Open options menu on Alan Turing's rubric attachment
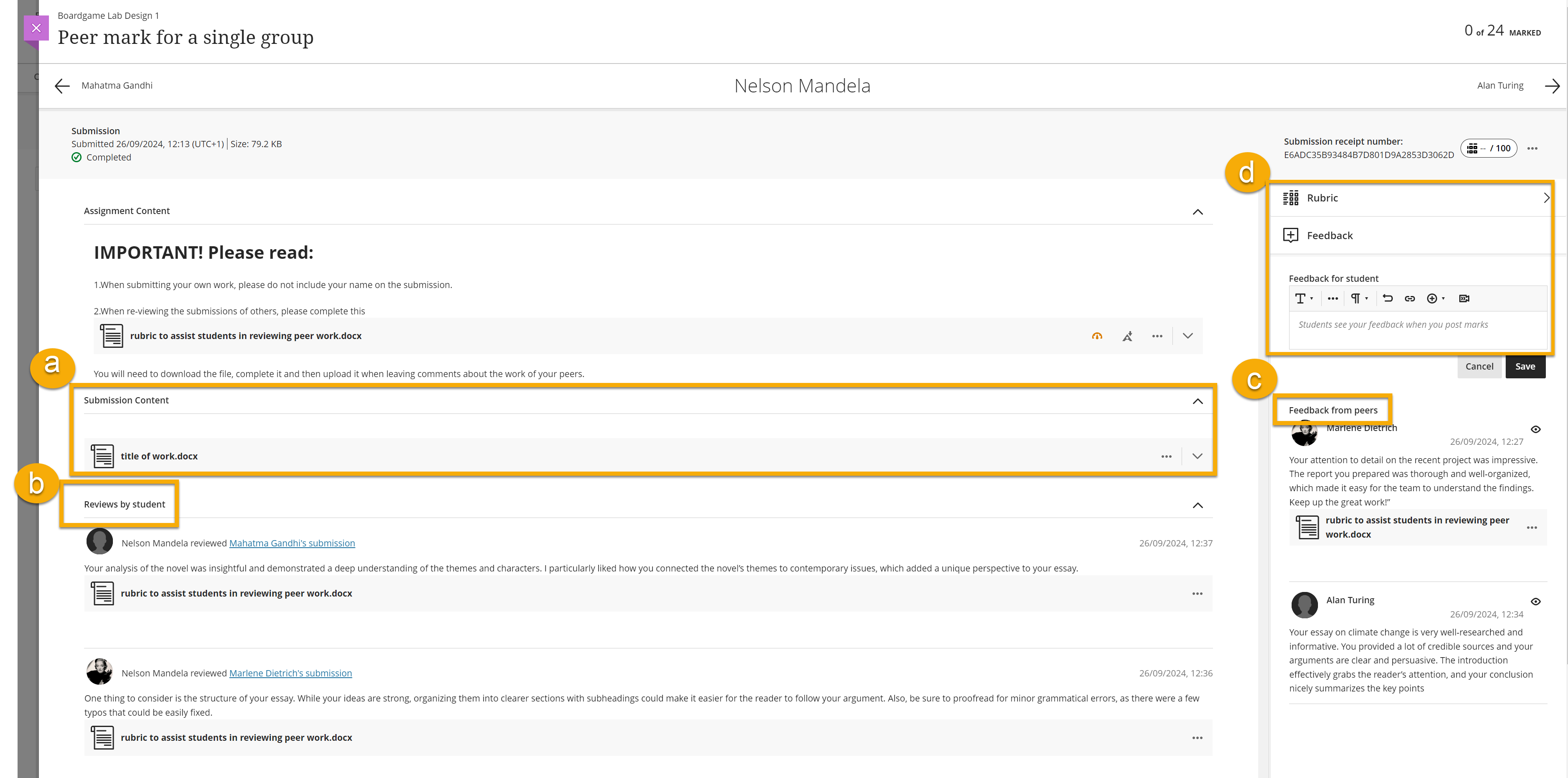Viewport: 1568px width, 778px height. point(1533,527)
